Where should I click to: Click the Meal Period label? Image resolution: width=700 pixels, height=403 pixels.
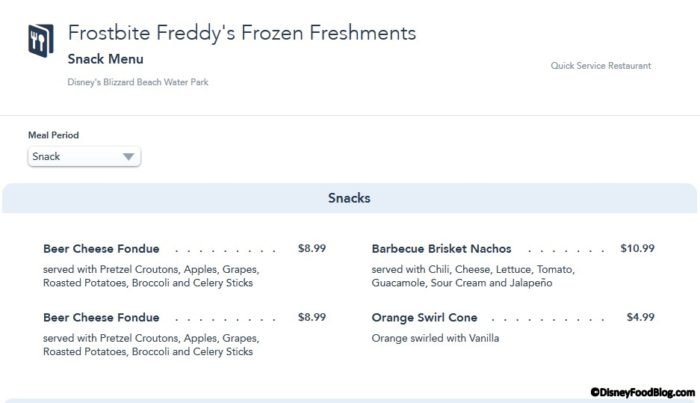pos(53,135)
